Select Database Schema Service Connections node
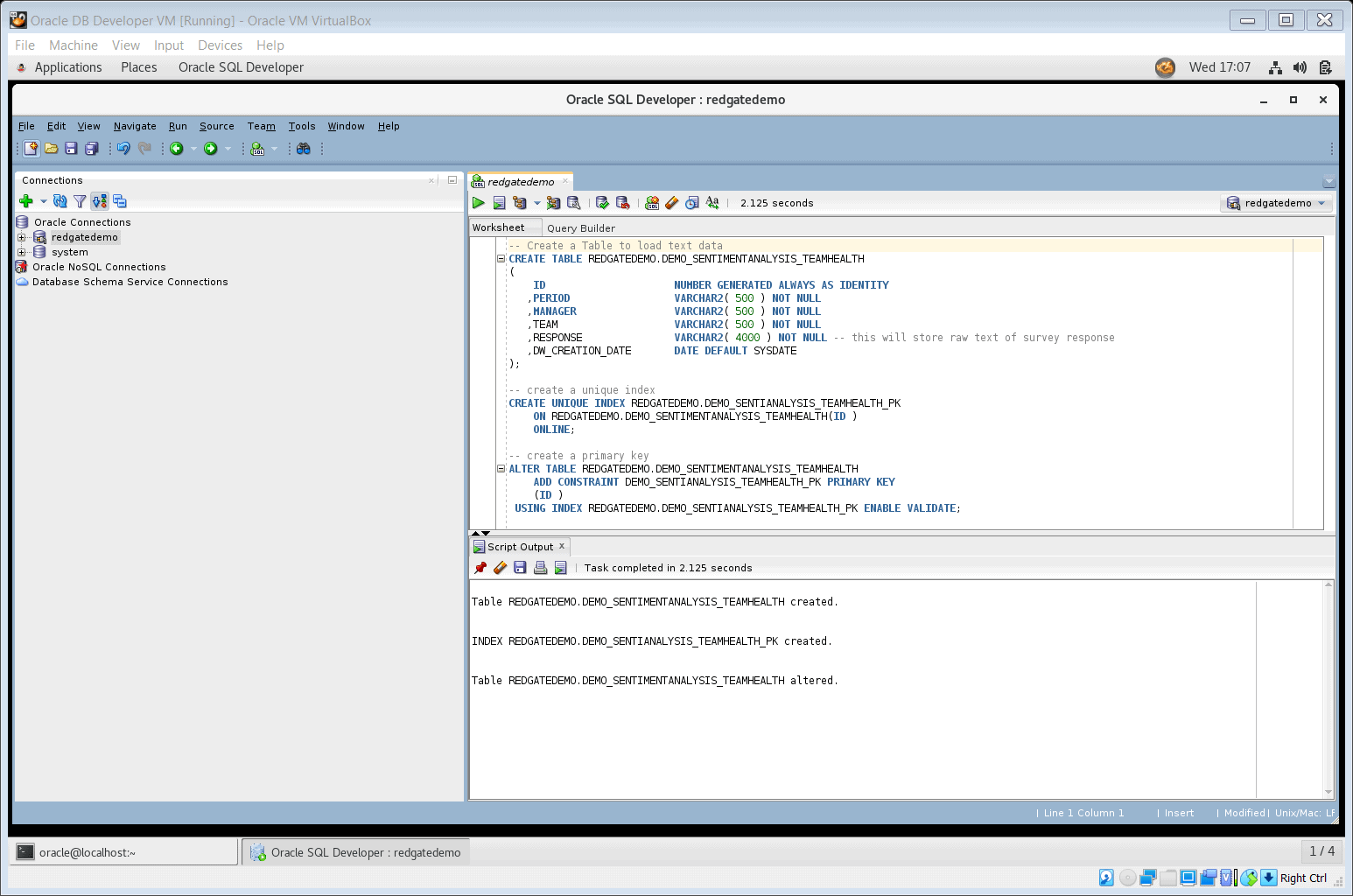 (x=130, y=282)
